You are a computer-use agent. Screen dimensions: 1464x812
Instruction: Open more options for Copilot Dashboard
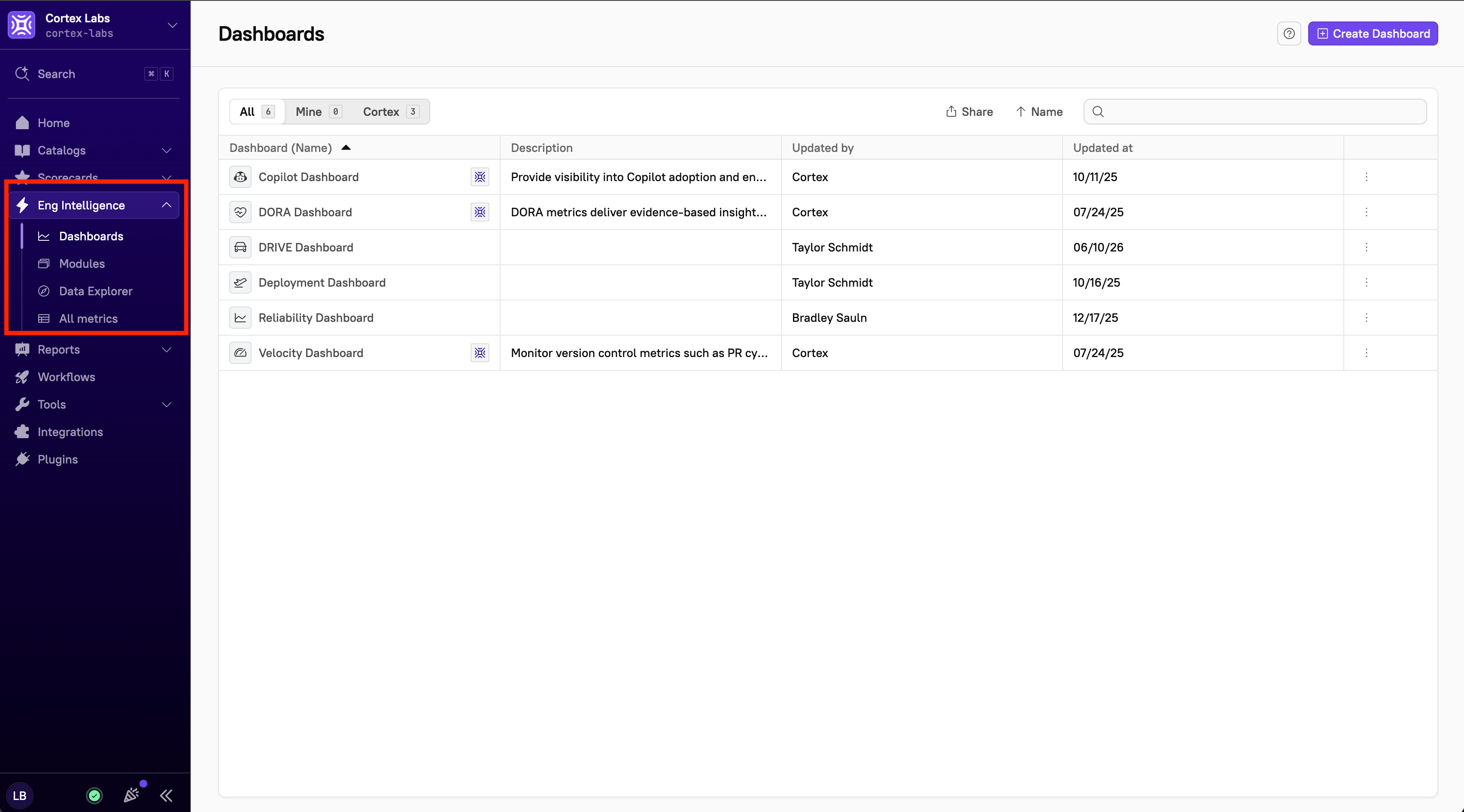1366,177
